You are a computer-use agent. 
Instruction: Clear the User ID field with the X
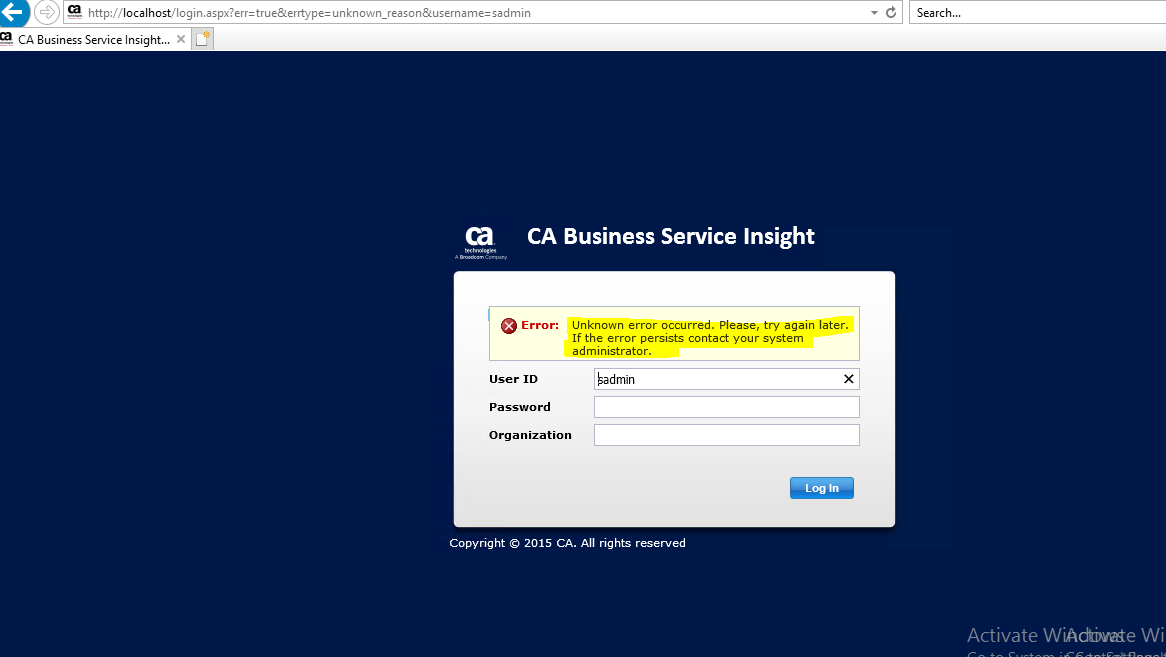(x=849, y=379)
